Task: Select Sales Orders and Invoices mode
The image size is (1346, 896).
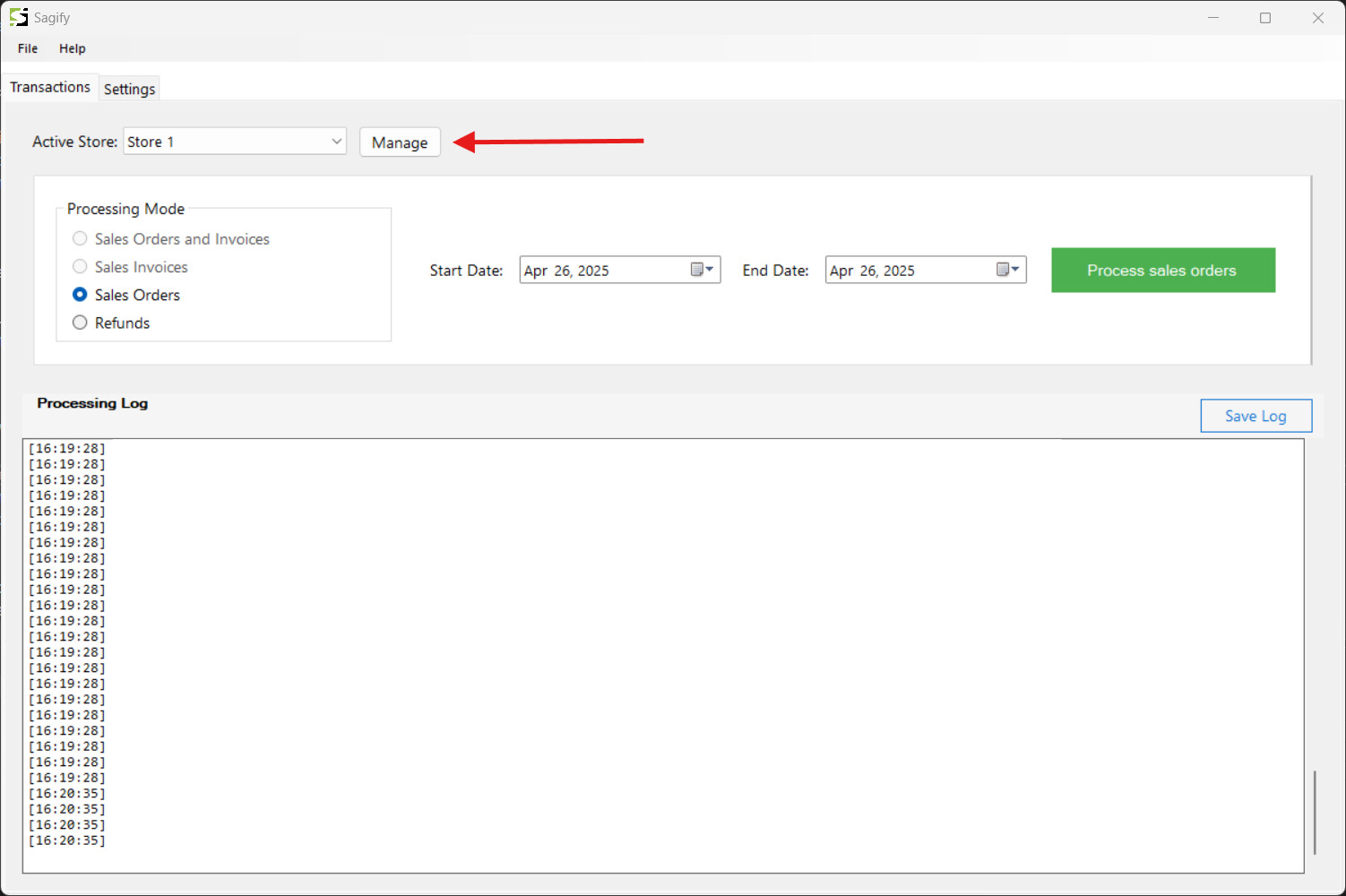Action: coord(170,239)
